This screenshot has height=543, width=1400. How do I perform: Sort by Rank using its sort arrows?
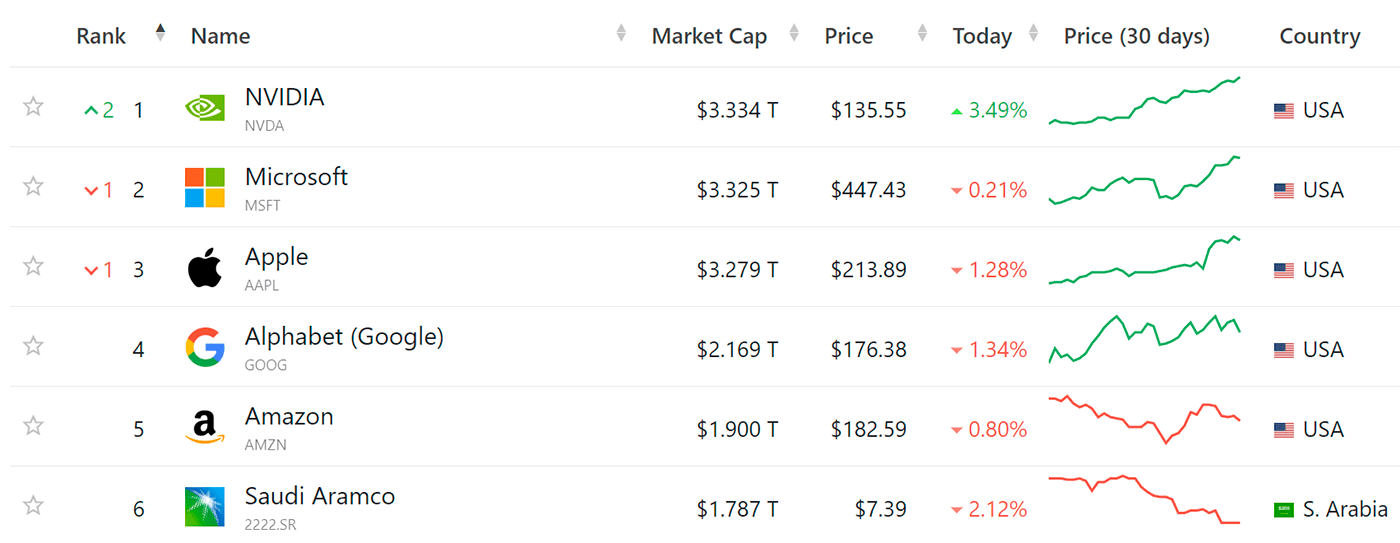[x=160, y=33]
